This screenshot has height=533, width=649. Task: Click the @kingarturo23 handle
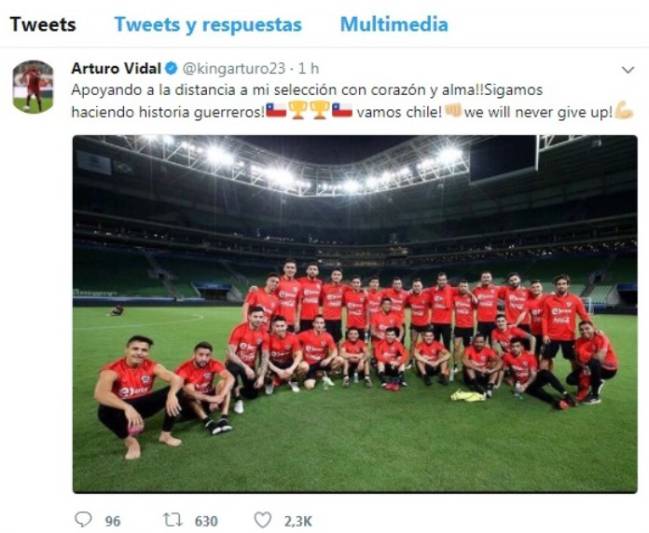click(234, 69)
